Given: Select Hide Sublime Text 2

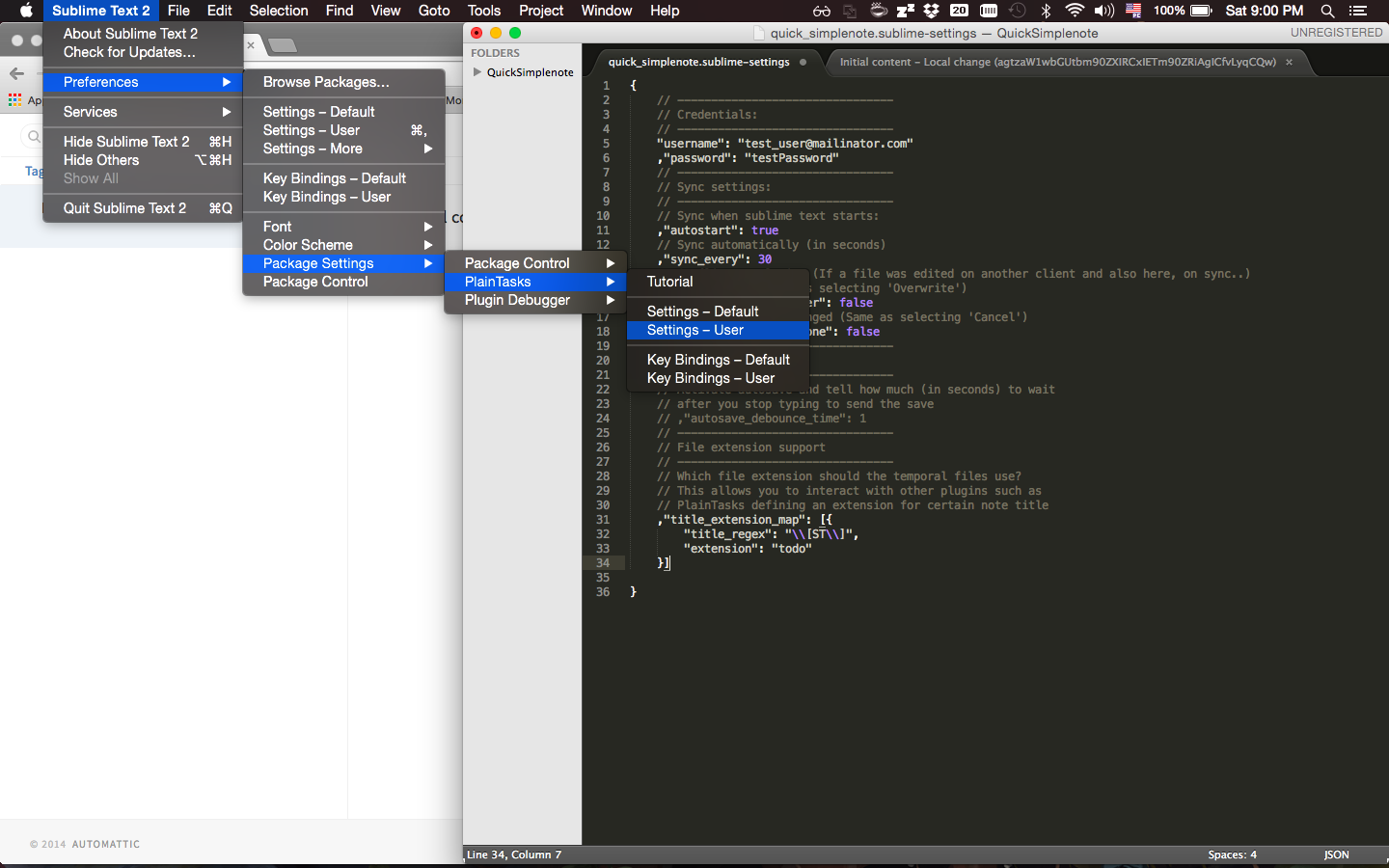Looking at the screenshot, I should point(143,142).
